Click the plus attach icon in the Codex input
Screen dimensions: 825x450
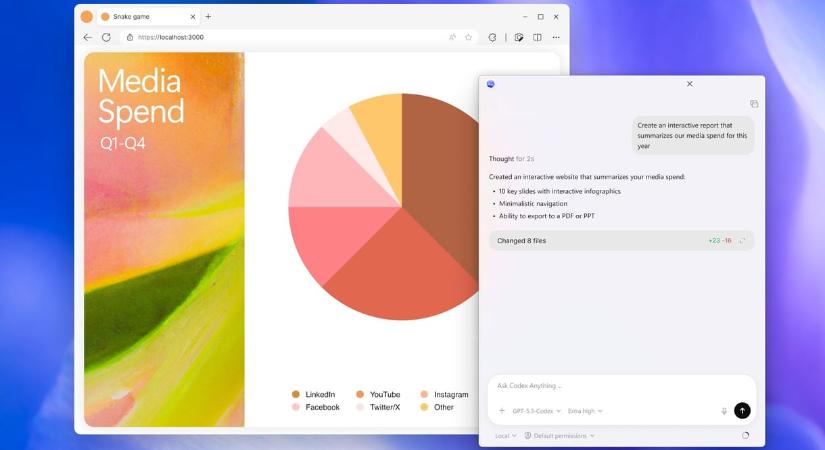[502, 411]
